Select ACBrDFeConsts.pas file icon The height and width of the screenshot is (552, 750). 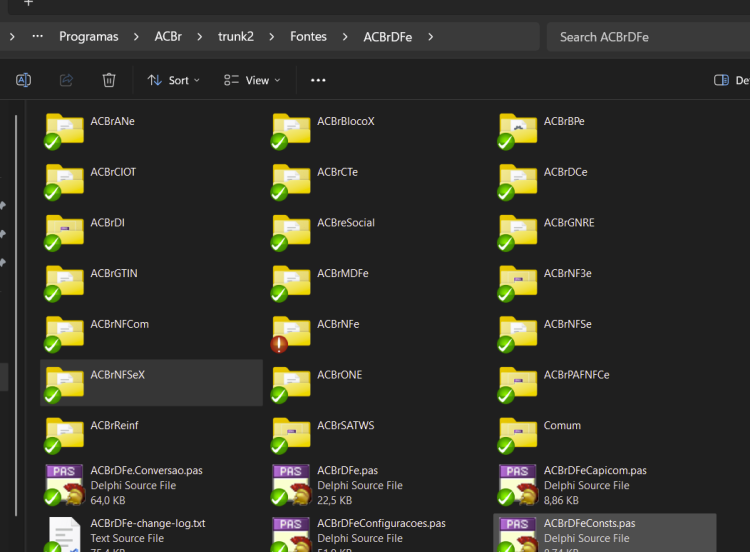(x=517, y=535)
